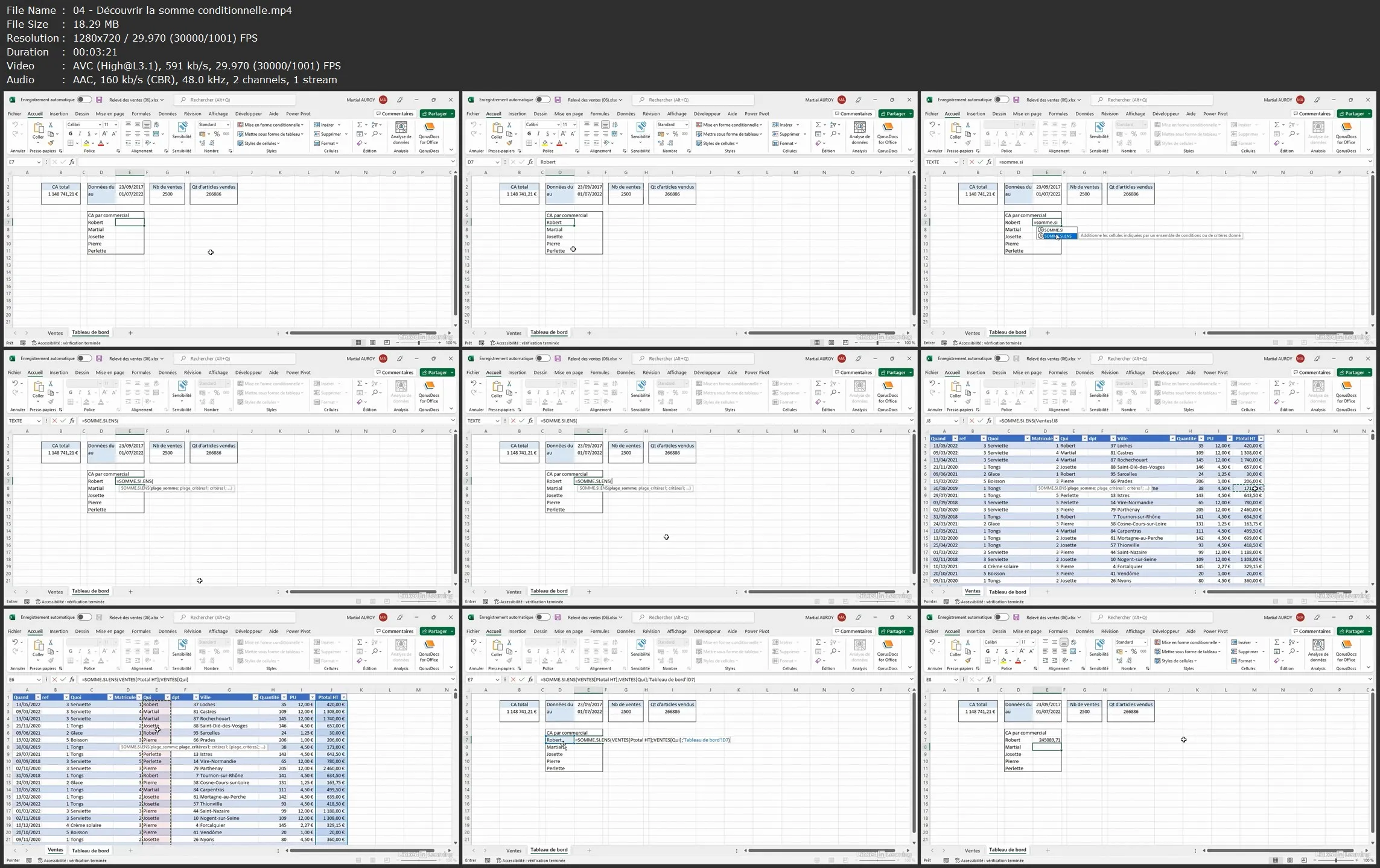Toggle Enregistrement automatique in the name box E8 frame
The image size is (1380, 868).
[x=1001, y=617]
